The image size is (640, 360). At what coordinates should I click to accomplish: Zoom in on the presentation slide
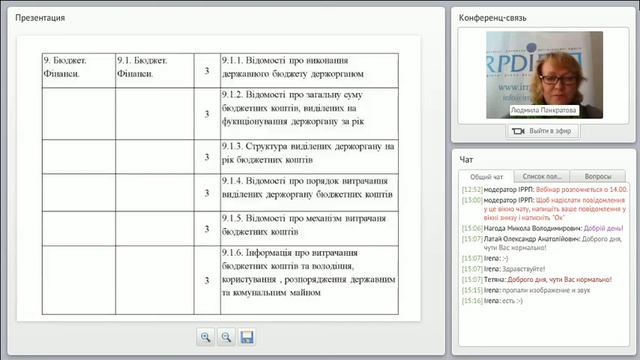pyautogui.click(x=205, y=337)
